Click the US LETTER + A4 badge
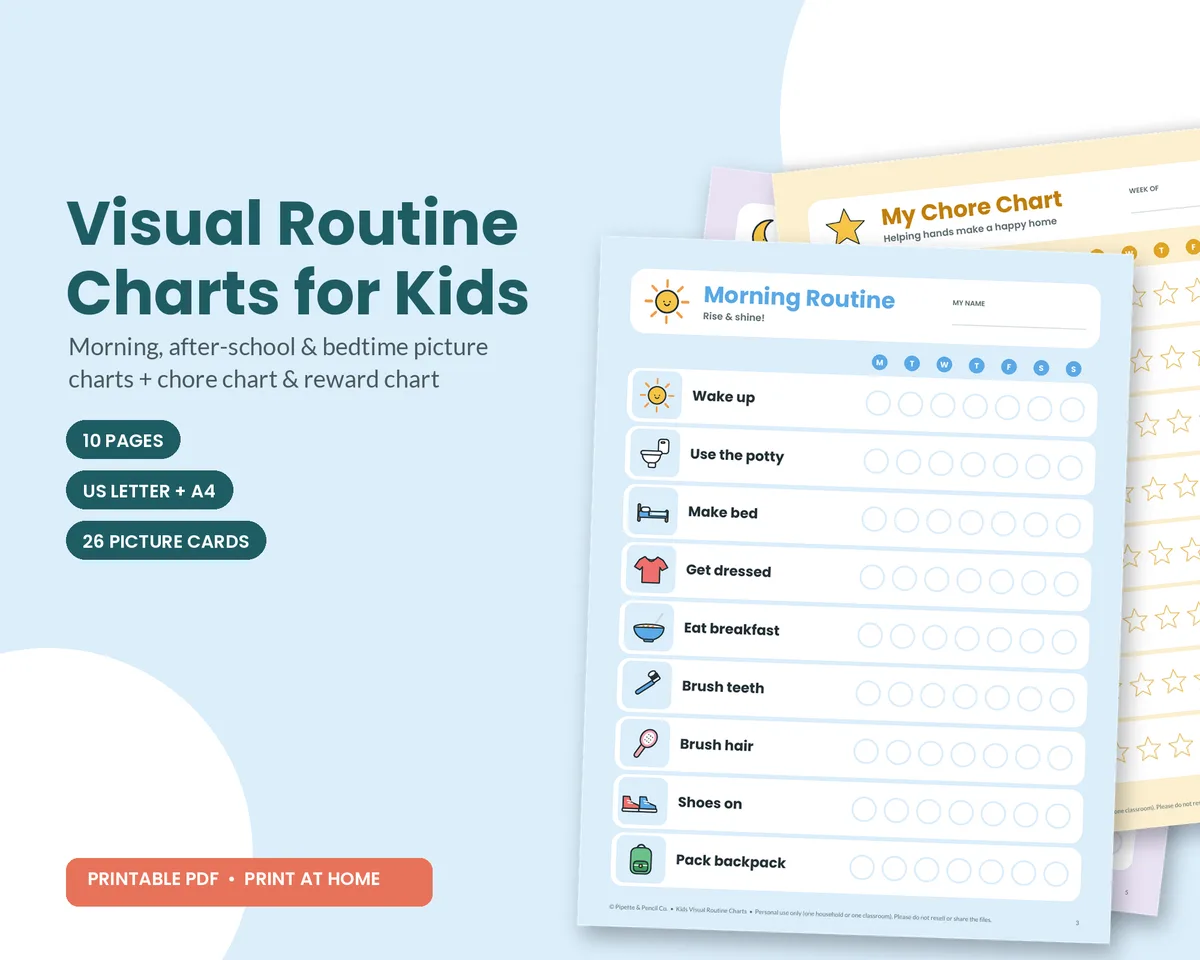Screen dimensions: 1200x960 pos(149,491)
